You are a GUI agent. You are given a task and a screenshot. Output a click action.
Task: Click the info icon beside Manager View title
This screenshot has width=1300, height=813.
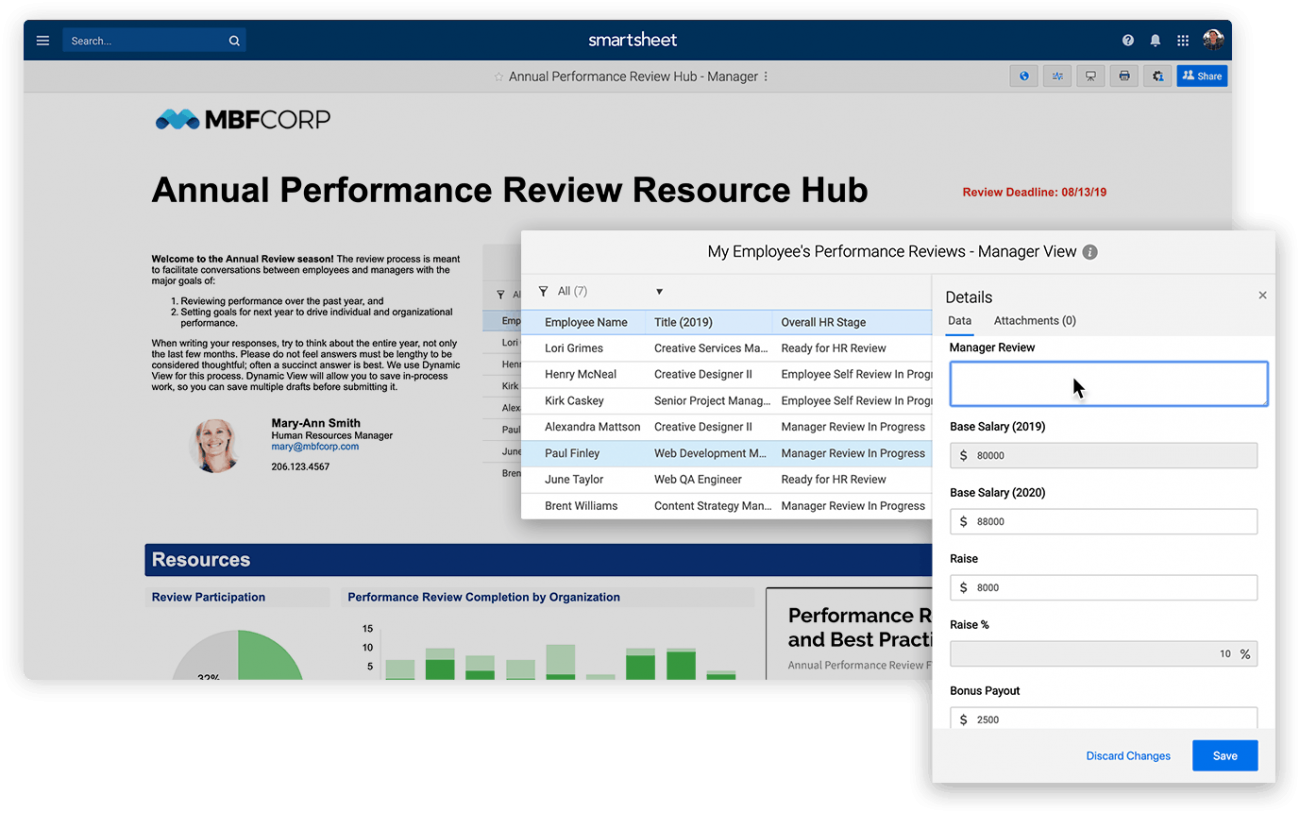point(1089,252)
